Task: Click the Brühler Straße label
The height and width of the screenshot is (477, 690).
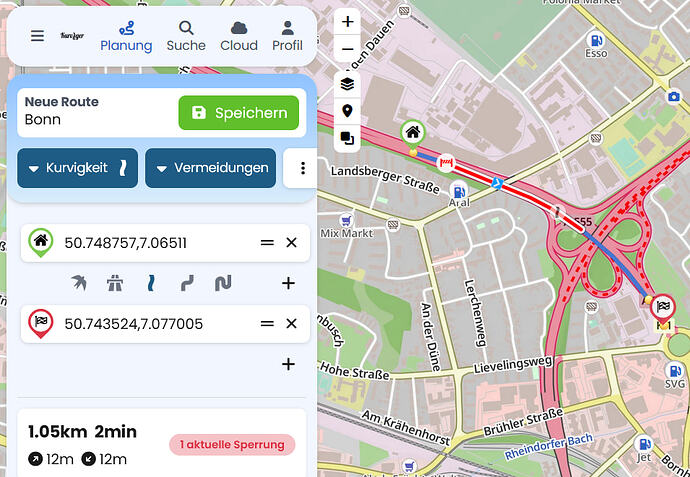Action: 523,421
